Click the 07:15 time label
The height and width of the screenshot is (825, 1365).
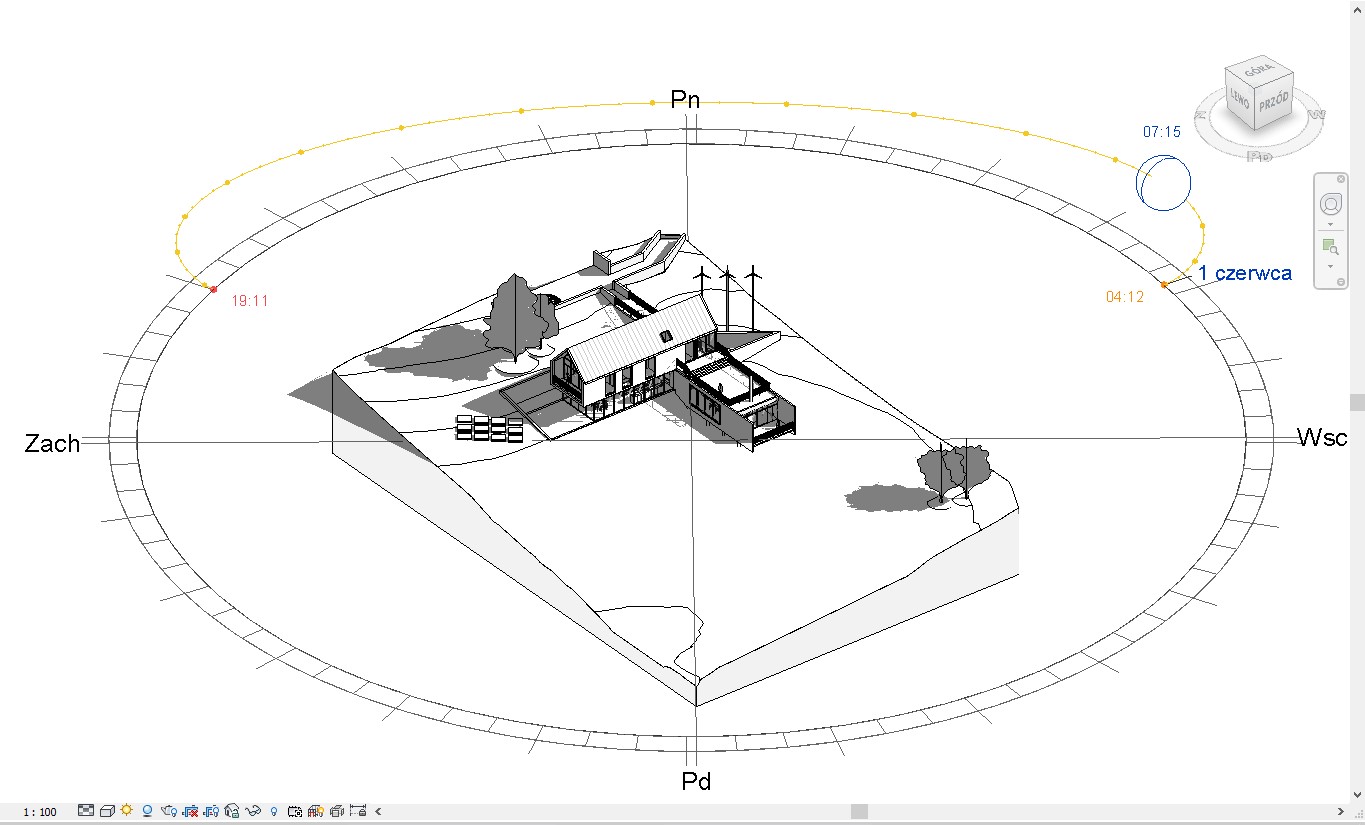[x=1162, y=132]
